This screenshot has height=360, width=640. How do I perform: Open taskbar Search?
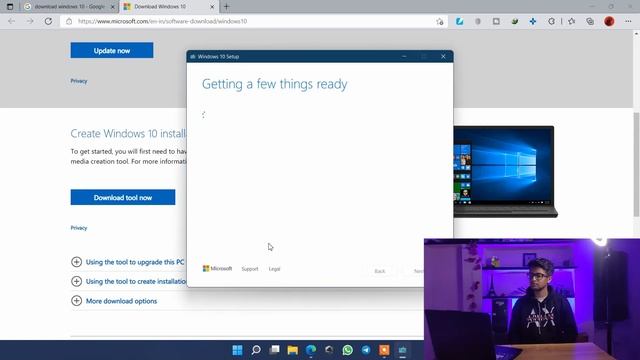256,350
